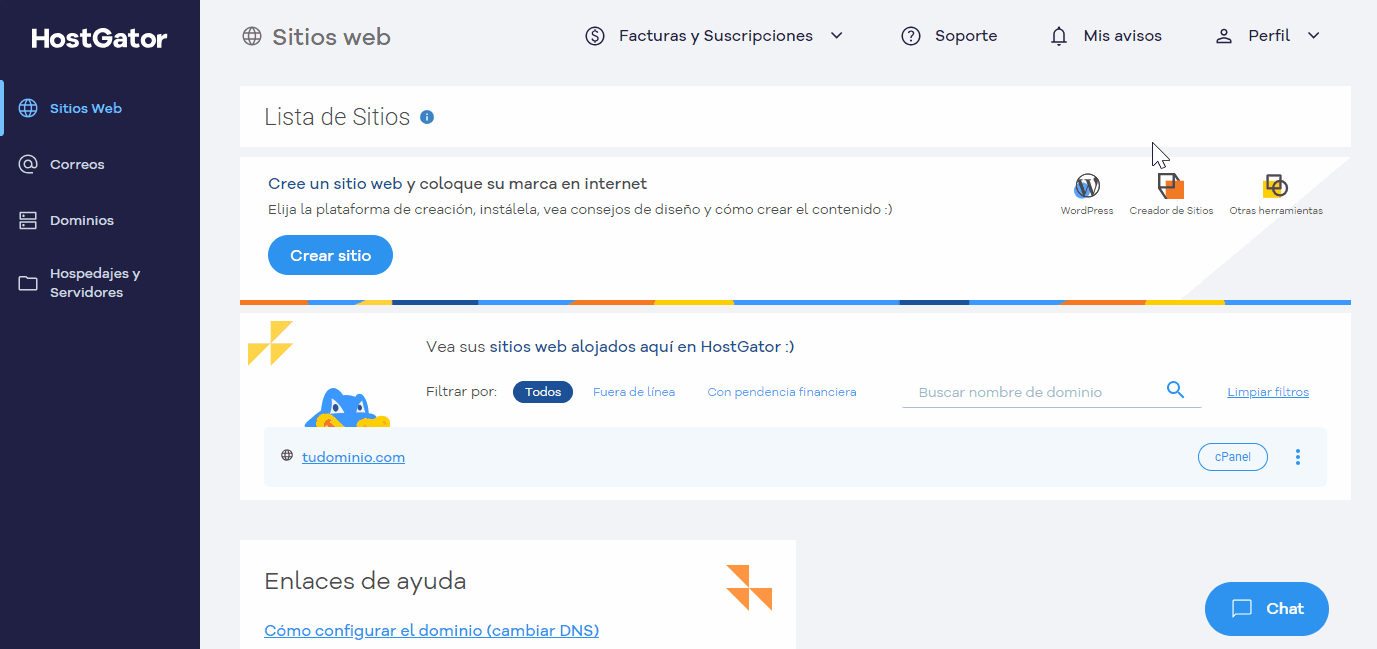Open tudominio.com link
The width and height of the screenshot is (1377, 649).
pos(353,457)
